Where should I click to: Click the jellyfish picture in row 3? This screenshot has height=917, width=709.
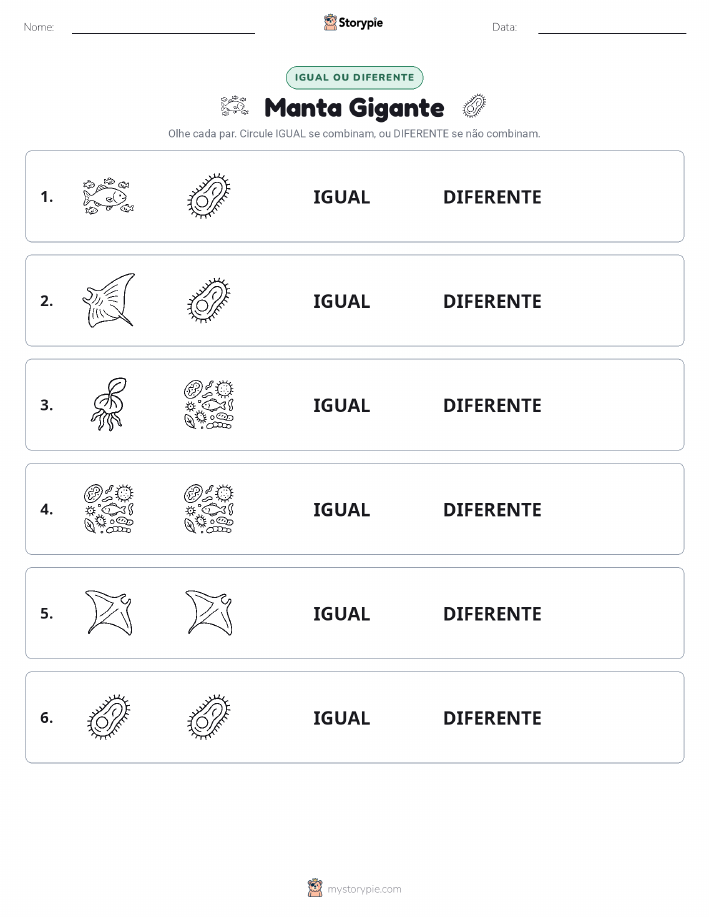[x=108, y=404]
